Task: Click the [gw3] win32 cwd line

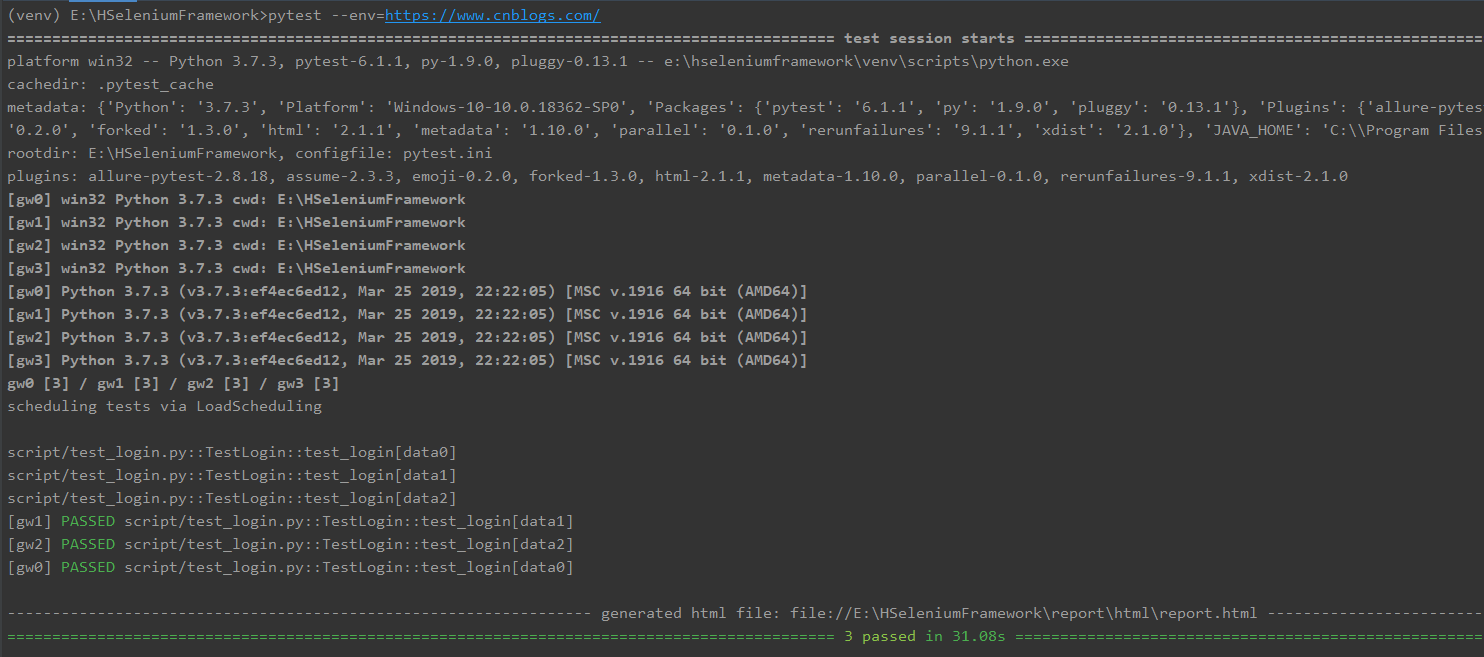Action: point(236,269)
